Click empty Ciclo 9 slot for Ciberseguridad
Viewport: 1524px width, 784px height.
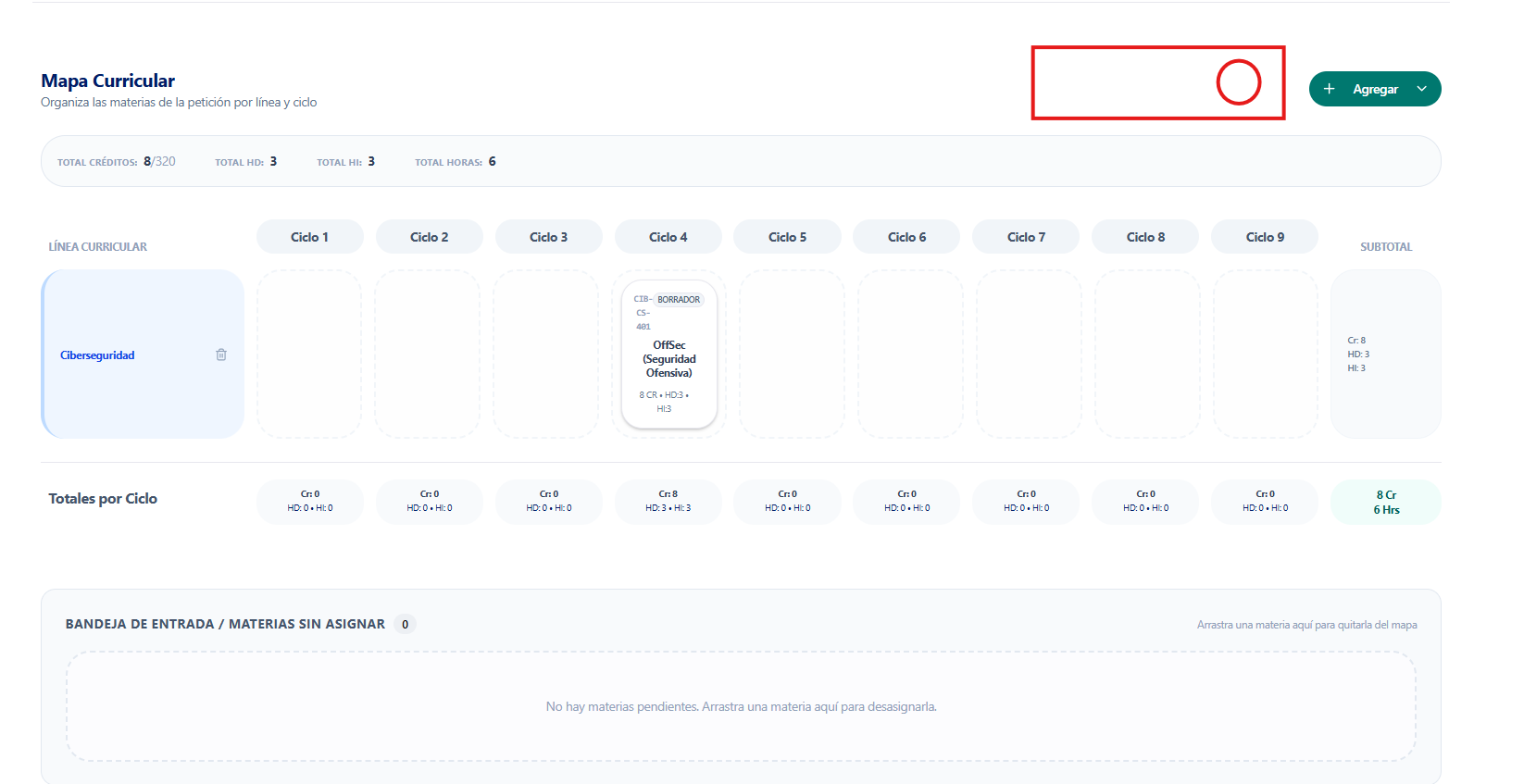(1265, 354)
